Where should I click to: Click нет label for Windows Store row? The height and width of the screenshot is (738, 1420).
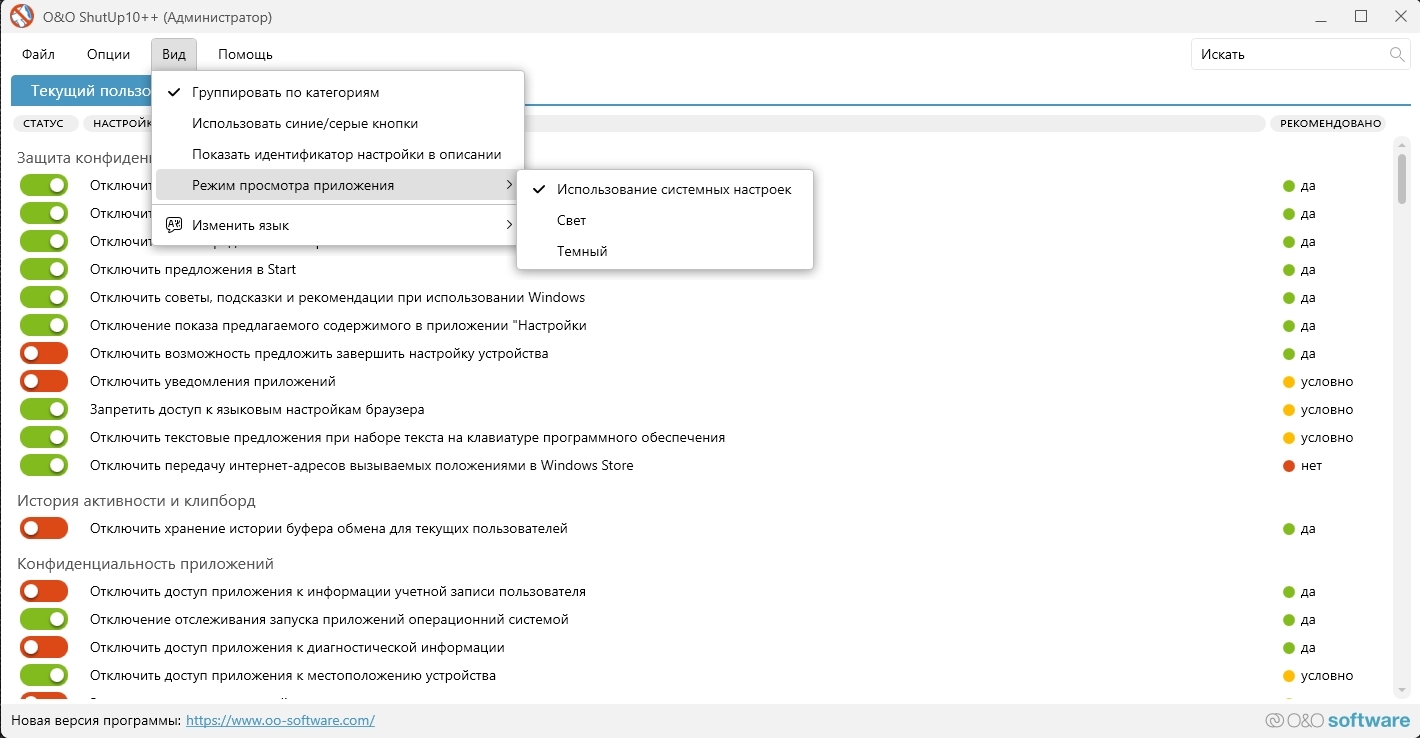click(1311, 465)
